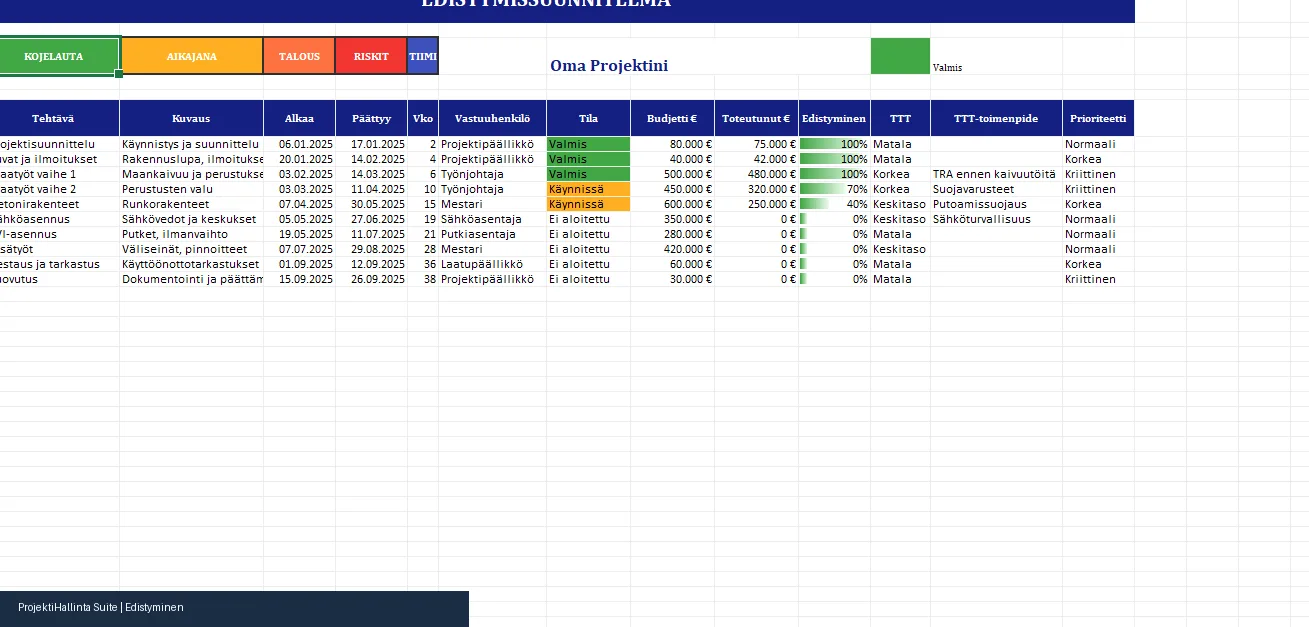Select the 40% progress bar cell

click(834, 204)
